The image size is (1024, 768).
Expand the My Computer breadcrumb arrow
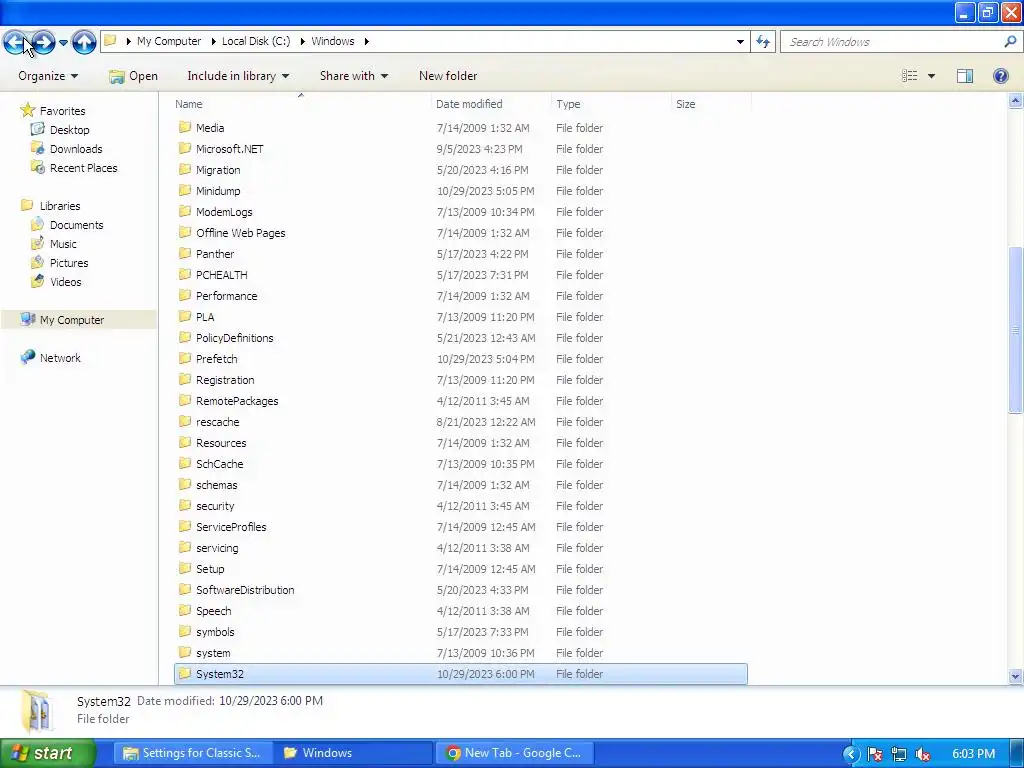point(213,41)
